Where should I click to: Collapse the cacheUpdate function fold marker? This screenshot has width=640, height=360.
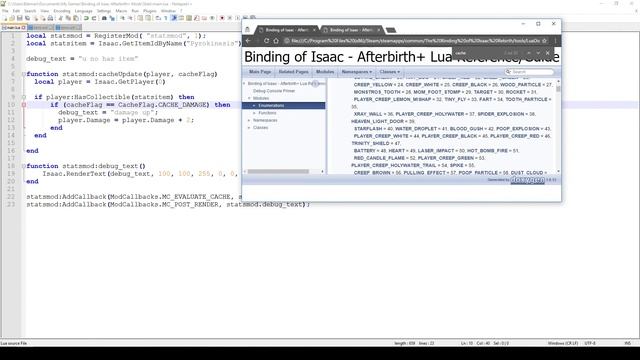[24, 74]
